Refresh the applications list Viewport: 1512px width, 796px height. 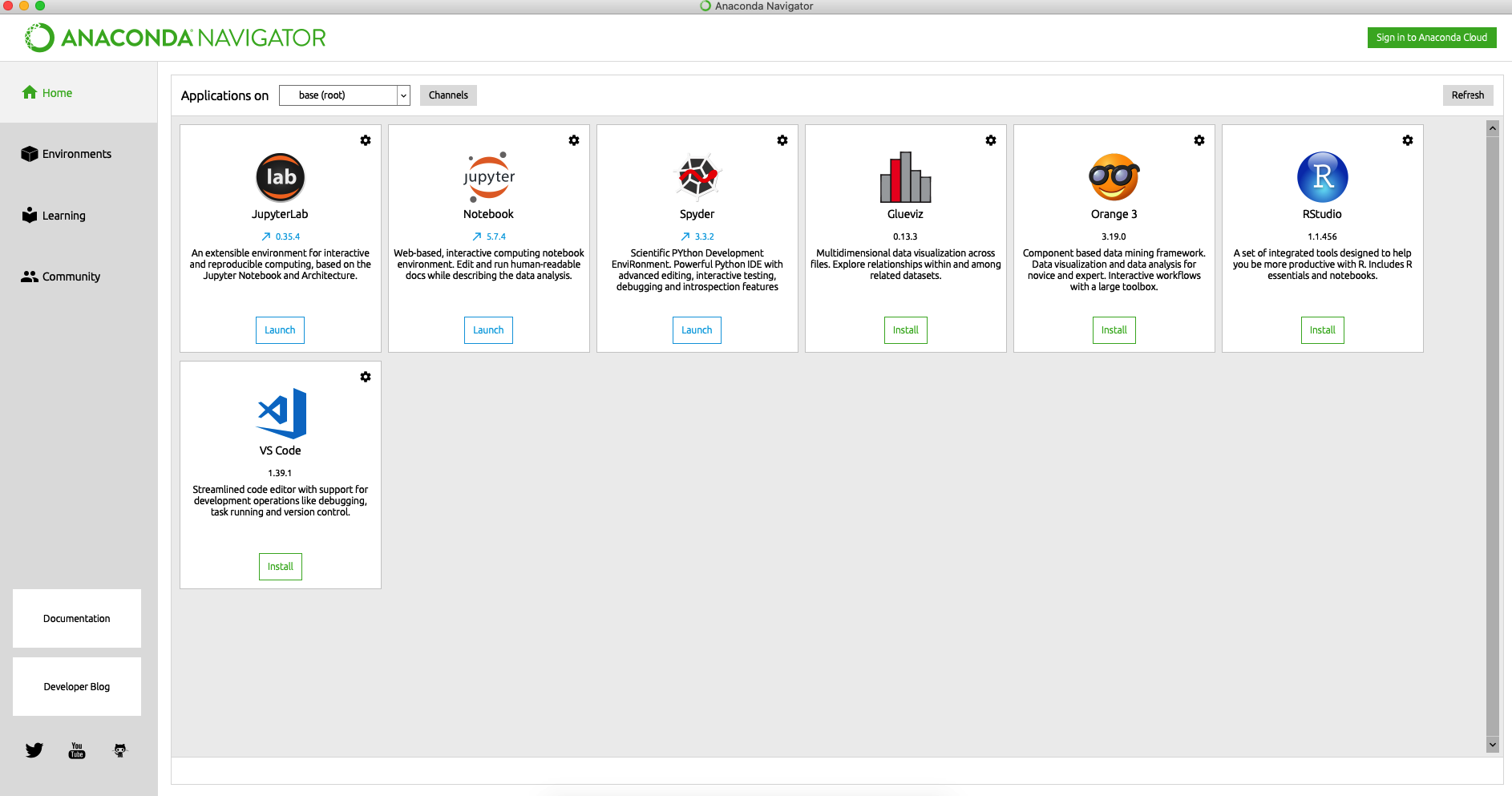(x=1468, y=95)
